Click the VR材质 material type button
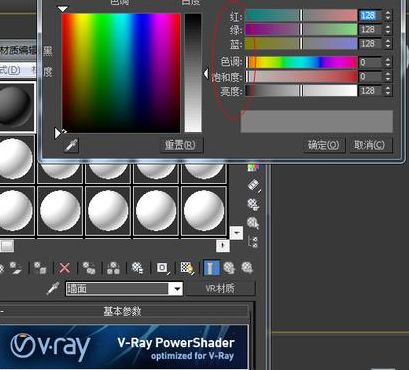Viewport: 409px width, 370px height. point(220,289)
